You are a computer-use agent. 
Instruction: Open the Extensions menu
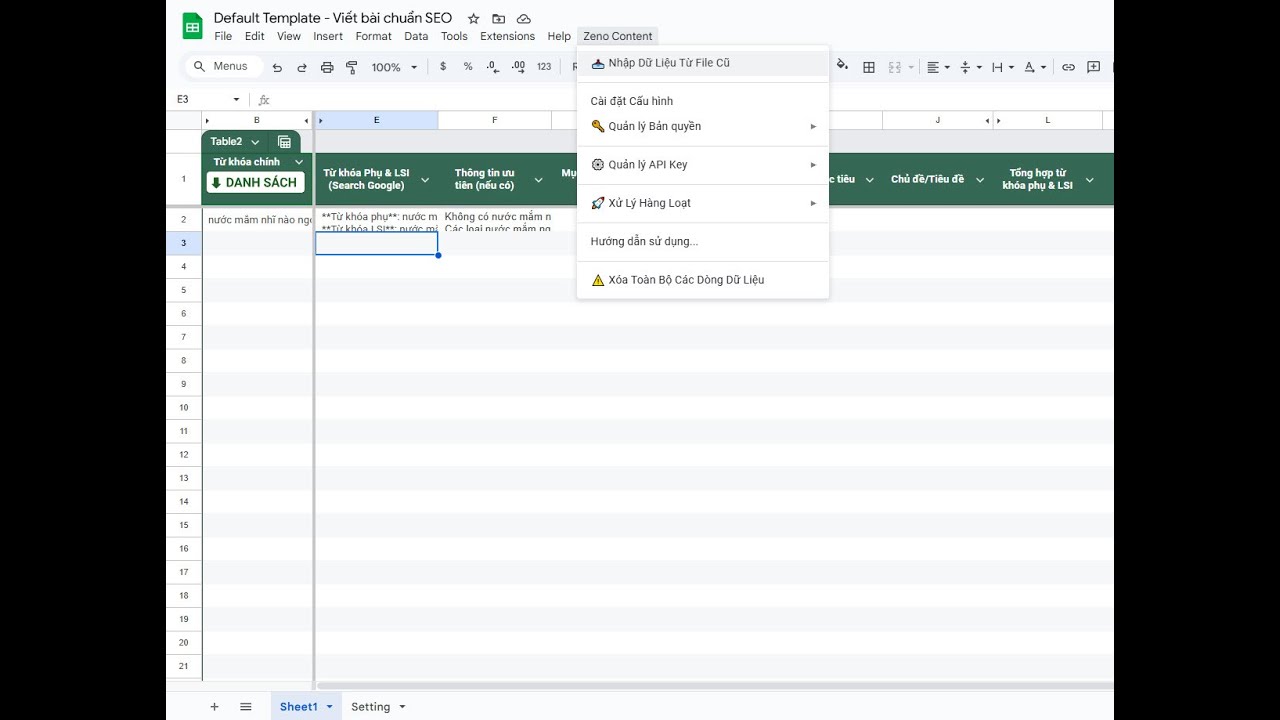pyautogui.click(x=508, y=36)
